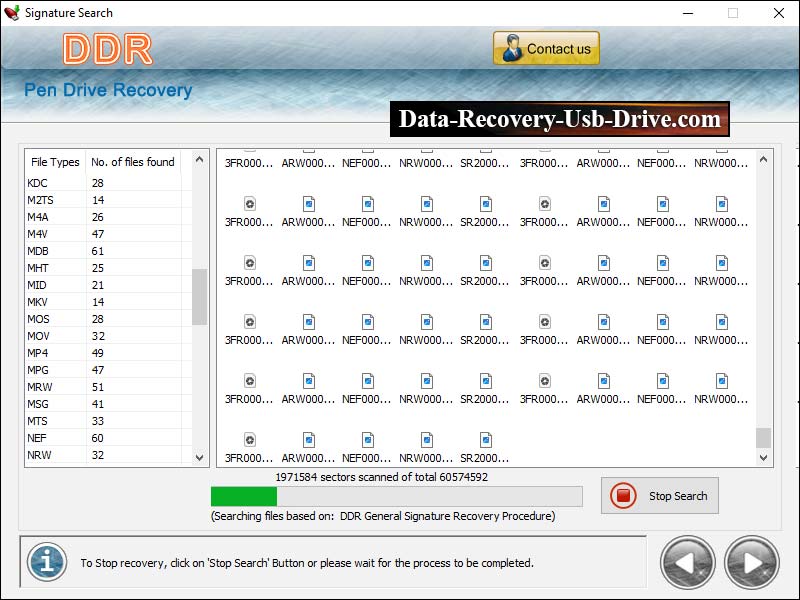The image size is (800, 600).
Task: Select the MDB file type row
Action: [109, 251]
